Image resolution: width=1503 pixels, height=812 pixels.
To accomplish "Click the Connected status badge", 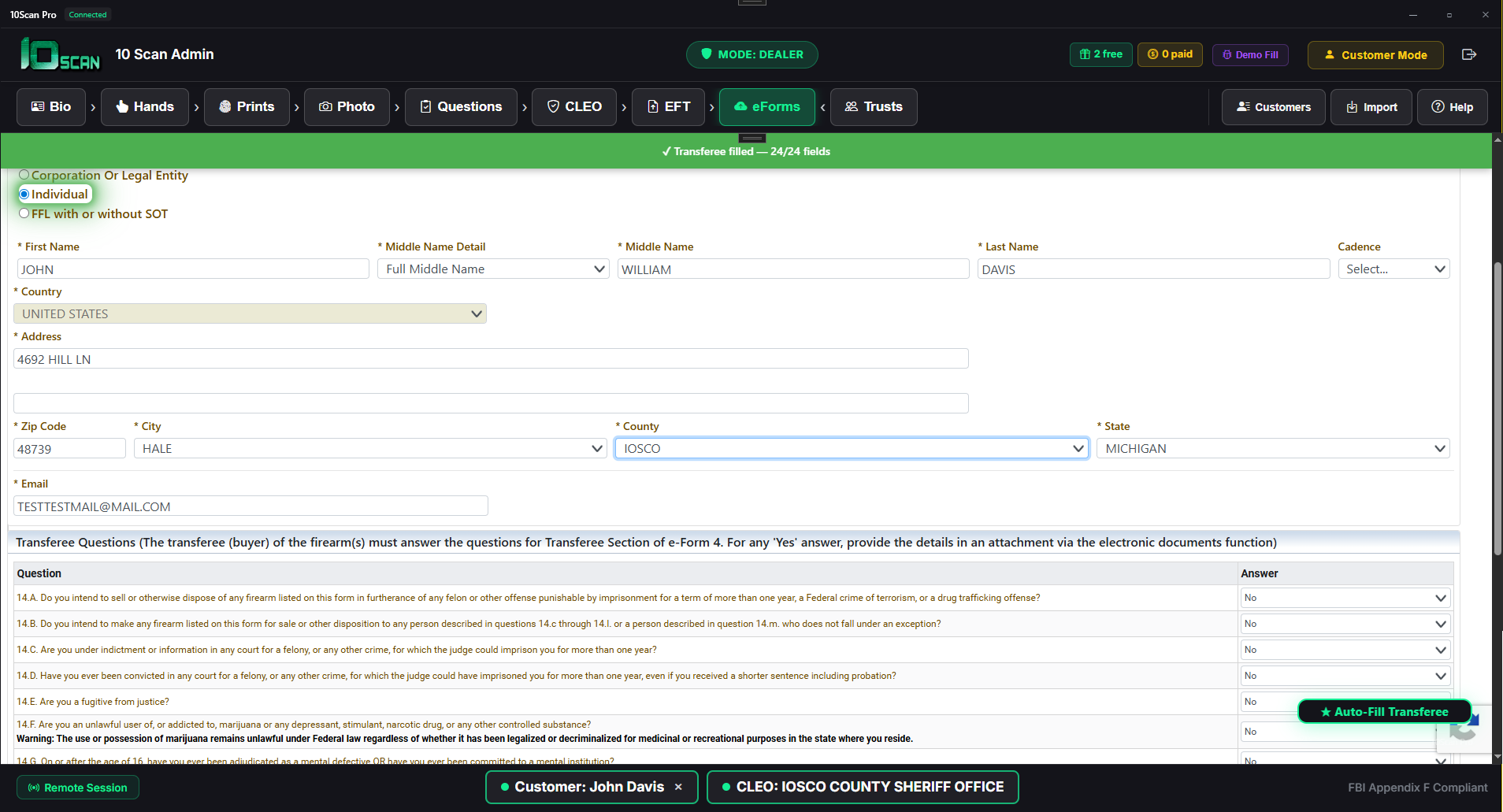I will (87, 14).
